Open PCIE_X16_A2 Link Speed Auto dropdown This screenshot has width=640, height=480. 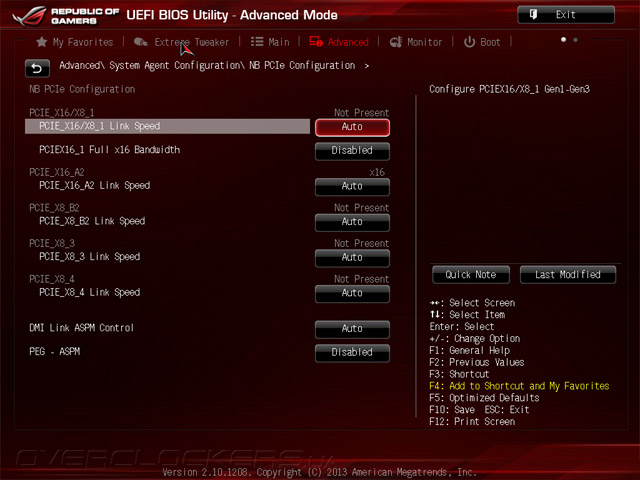click(352, 187)
